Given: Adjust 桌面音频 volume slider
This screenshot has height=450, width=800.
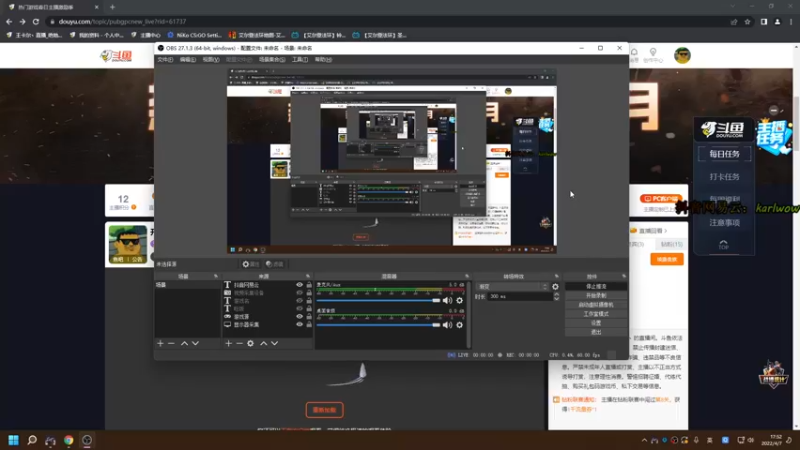Looking at the screenshot, I should tap(378, 325).
